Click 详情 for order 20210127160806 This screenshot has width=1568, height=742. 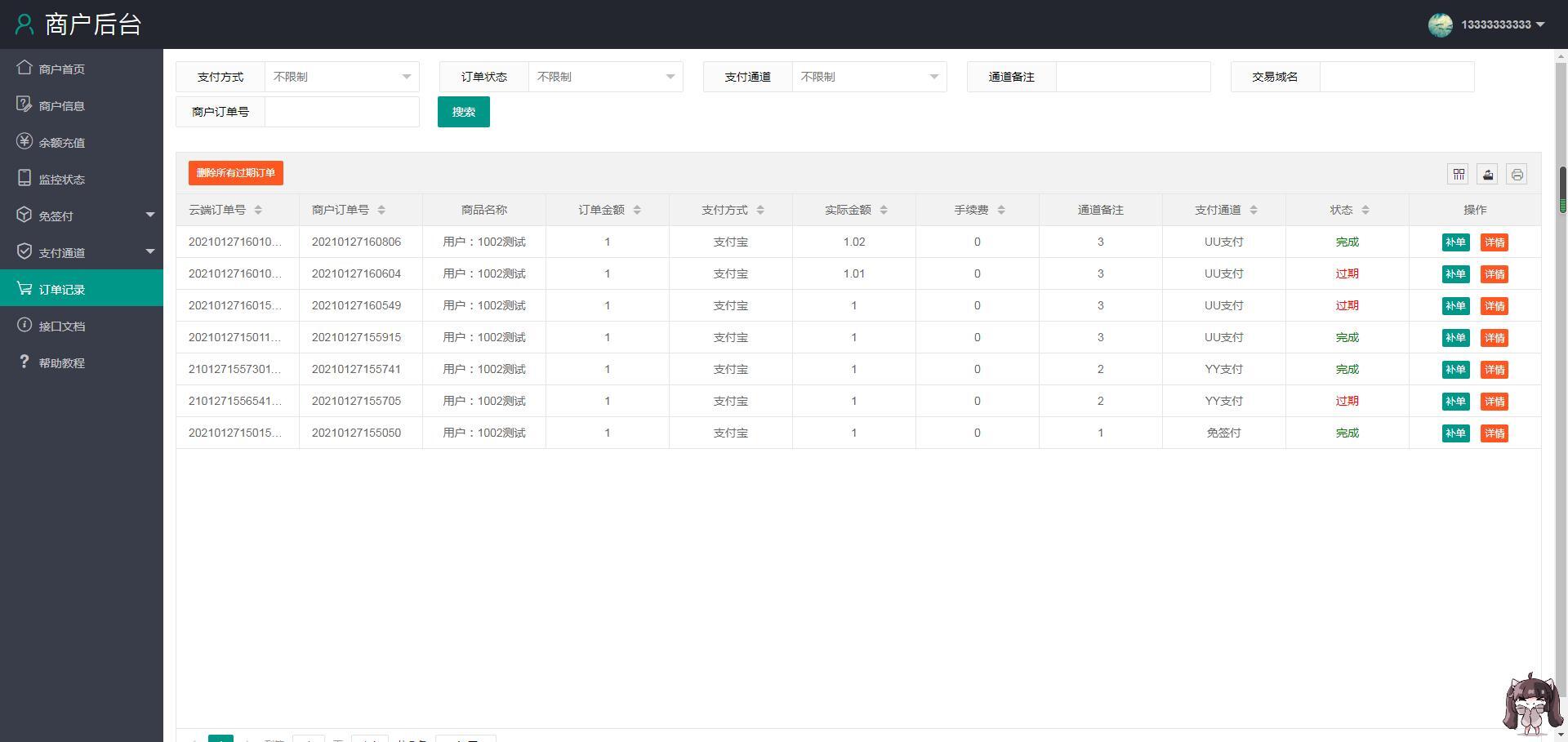1494,242
